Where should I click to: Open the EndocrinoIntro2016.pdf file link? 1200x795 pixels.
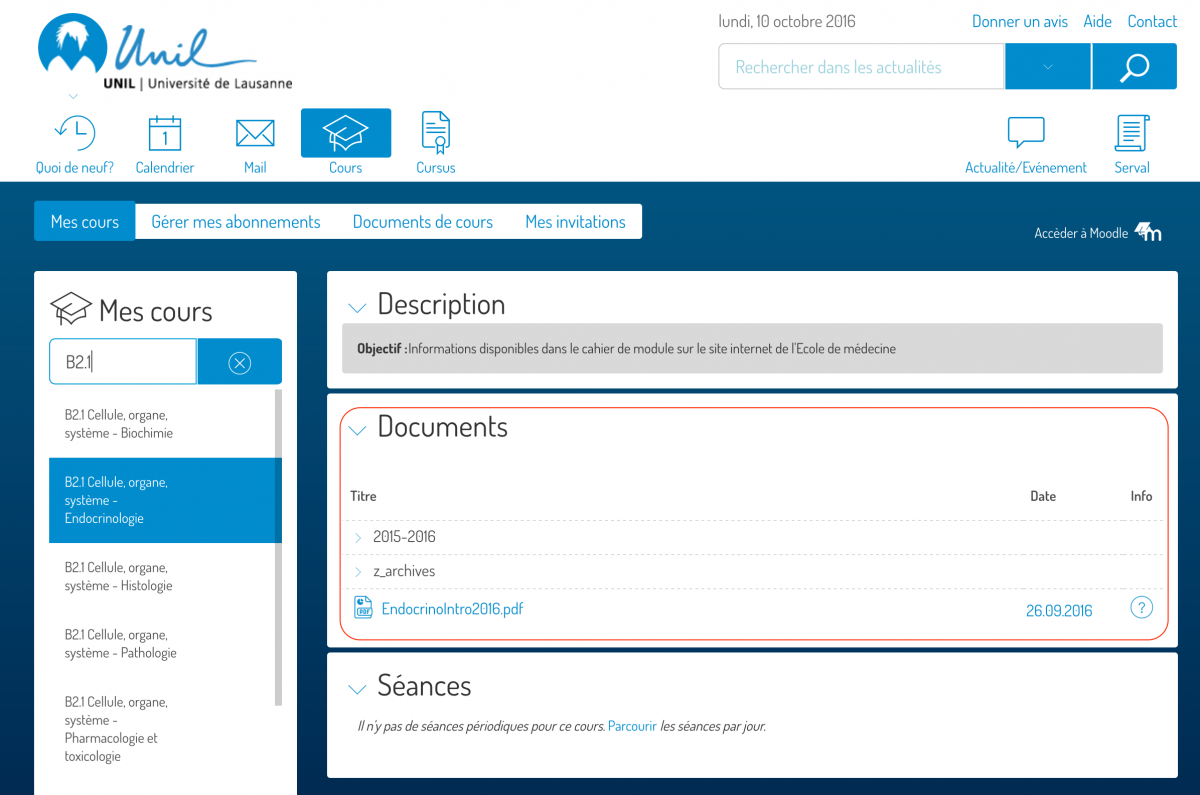coord(452,608)
